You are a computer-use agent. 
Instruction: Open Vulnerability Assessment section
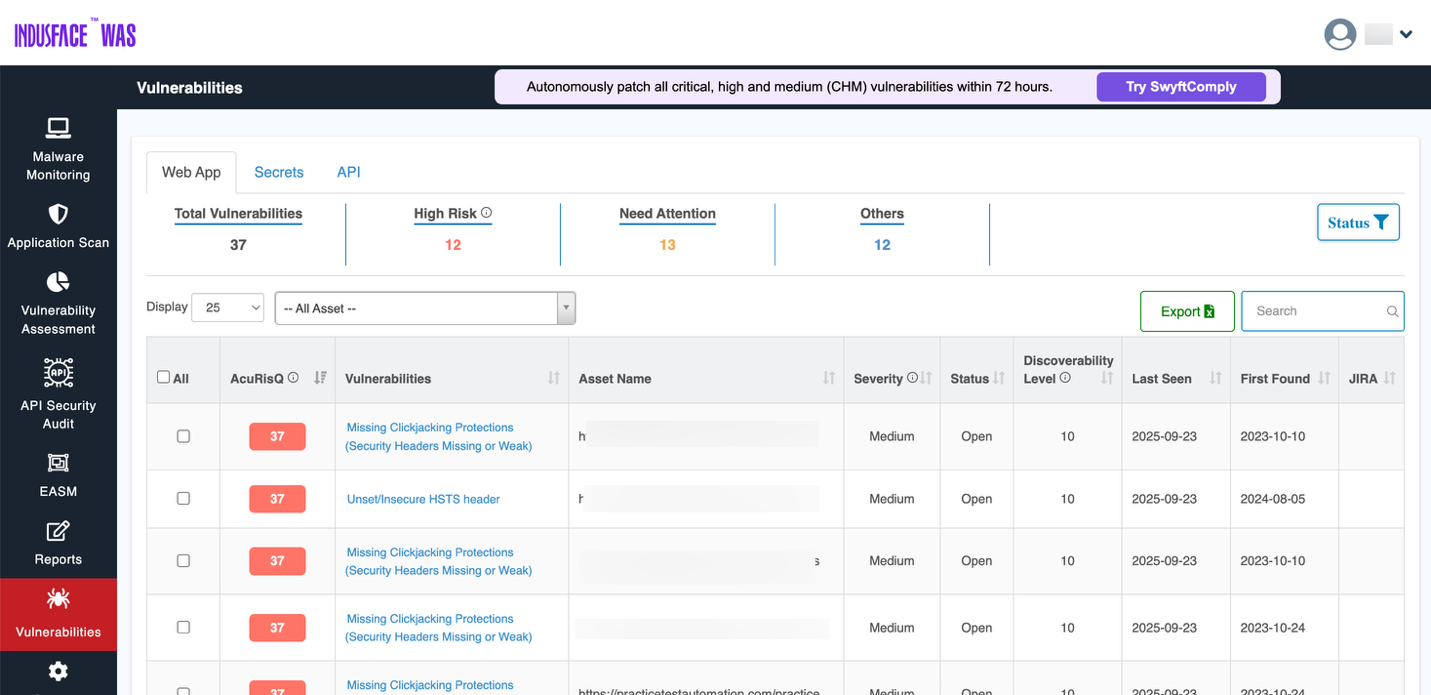[x=58, y=302]
